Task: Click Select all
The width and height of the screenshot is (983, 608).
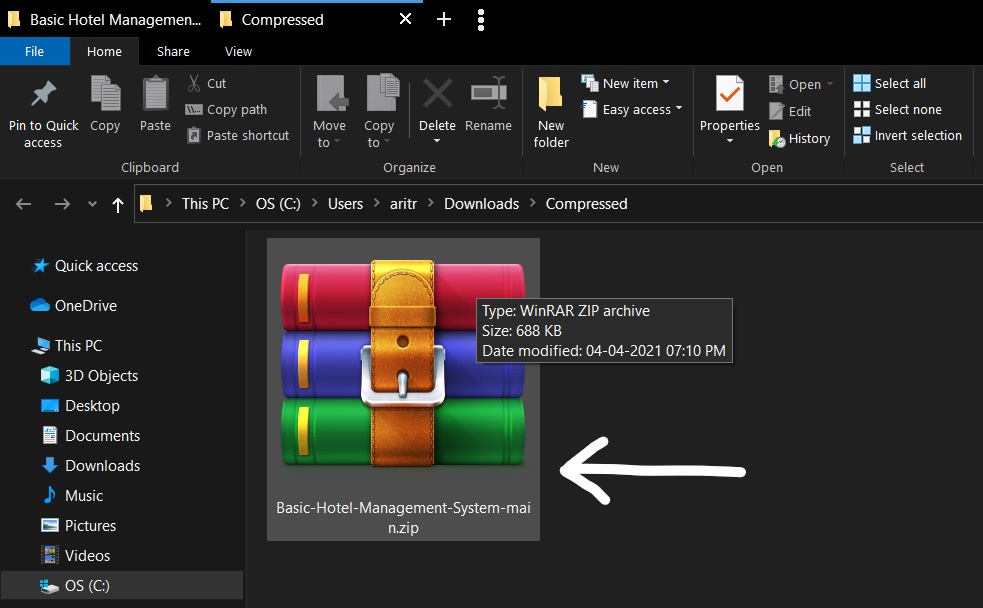Action: (x=890, y=83)
